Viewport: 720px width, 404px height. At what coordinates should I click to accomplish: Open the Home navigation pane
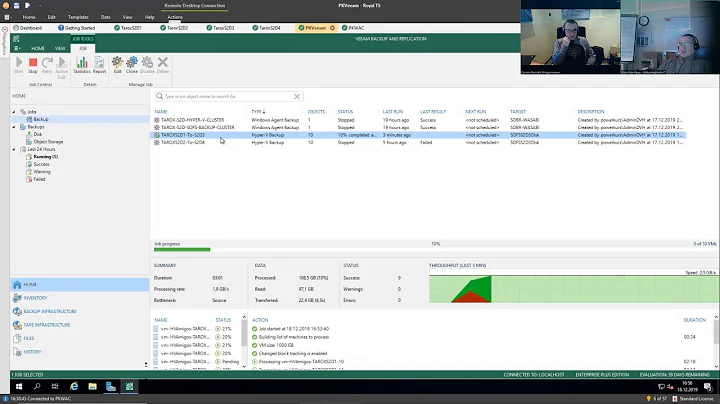[x=80, y=285]
